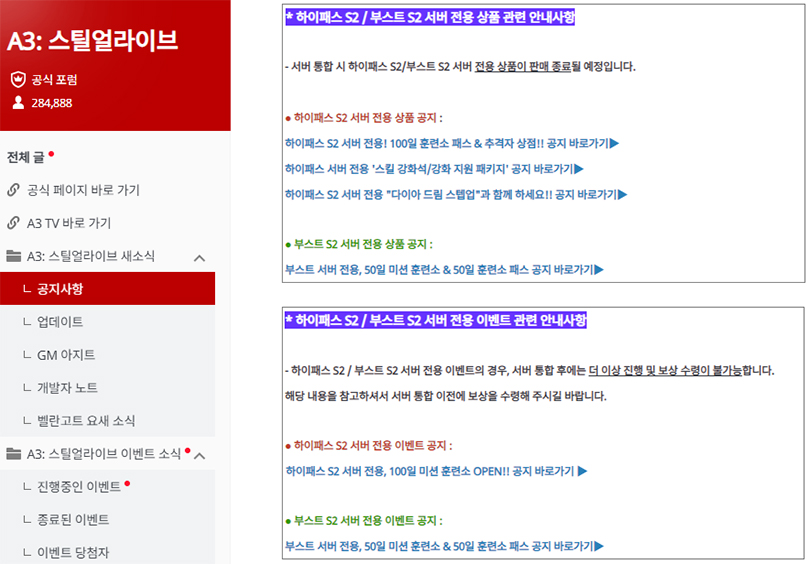Click folder icon next to A3: 스틸얼라이브 새소식

click(x=13, y=255)
